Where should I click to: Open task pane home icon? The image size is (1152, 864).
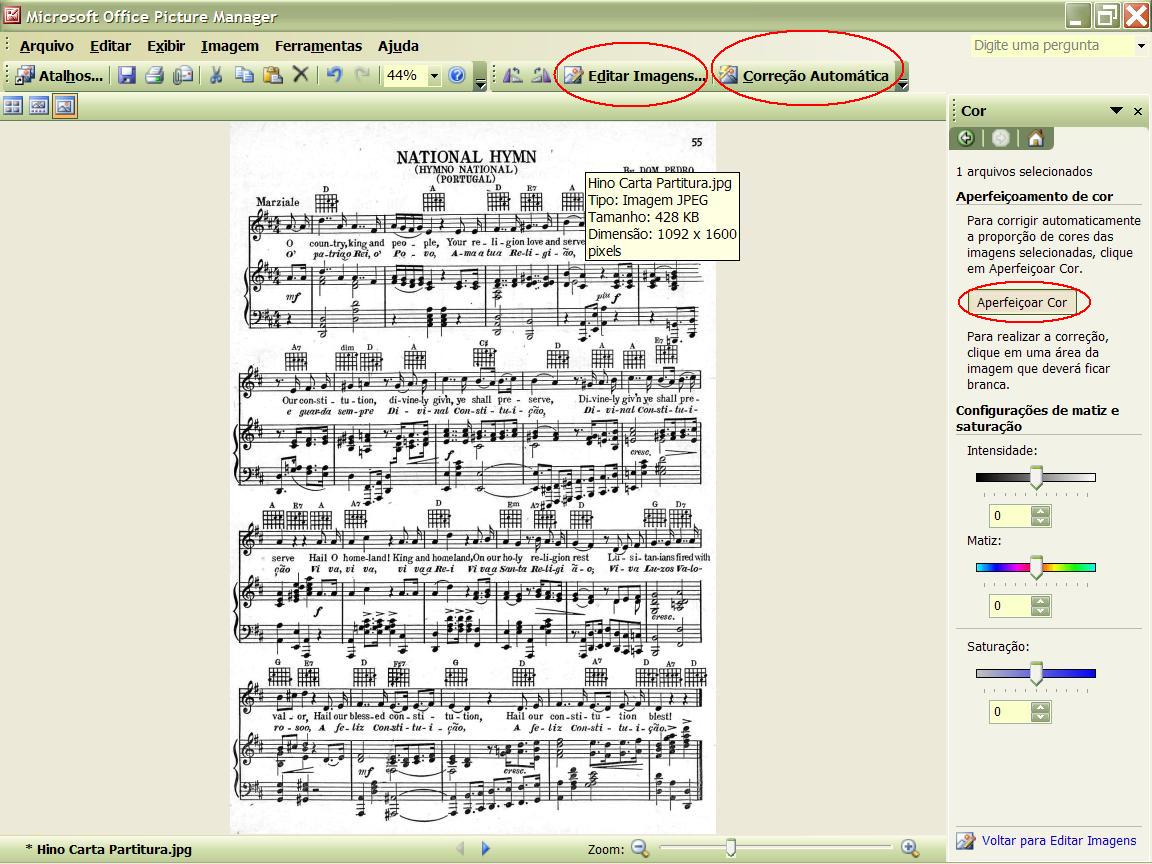pyautogui.click(x=1036, y=137)
